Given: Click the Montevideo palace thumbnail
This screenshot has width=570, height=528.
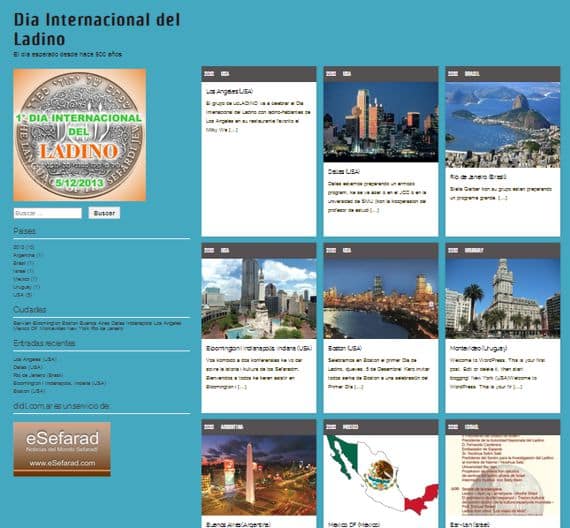Looking at the screenshot, I should 503,299.
